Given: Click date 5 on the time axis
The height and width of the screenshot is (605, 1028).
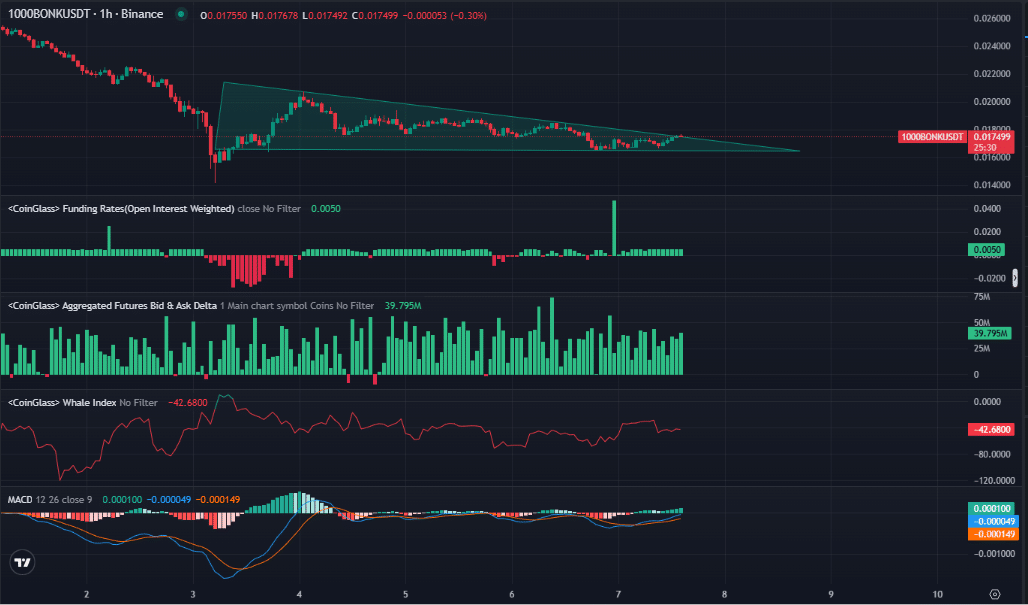Looking at the screenshot, I should [x=405, y=593].
